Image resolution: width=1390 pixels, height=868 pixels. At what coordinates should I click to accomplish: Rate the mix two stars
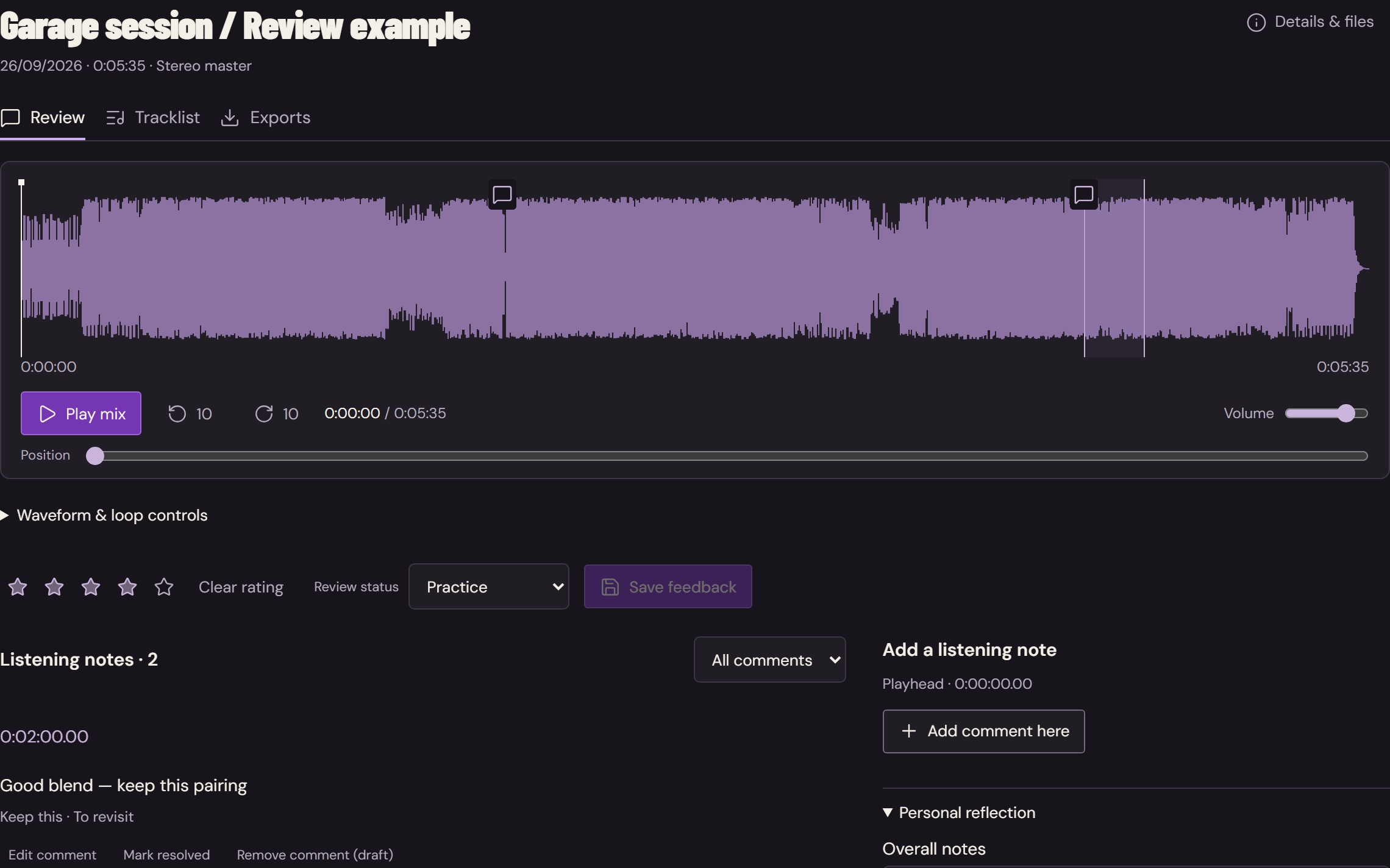(54, 587)
